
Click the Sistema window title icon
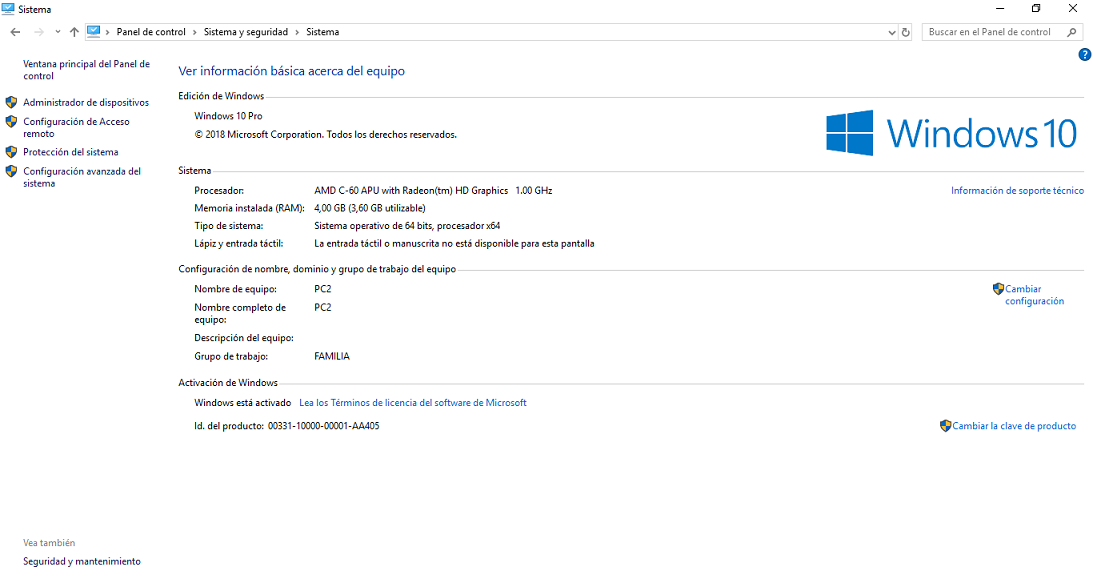8,9
